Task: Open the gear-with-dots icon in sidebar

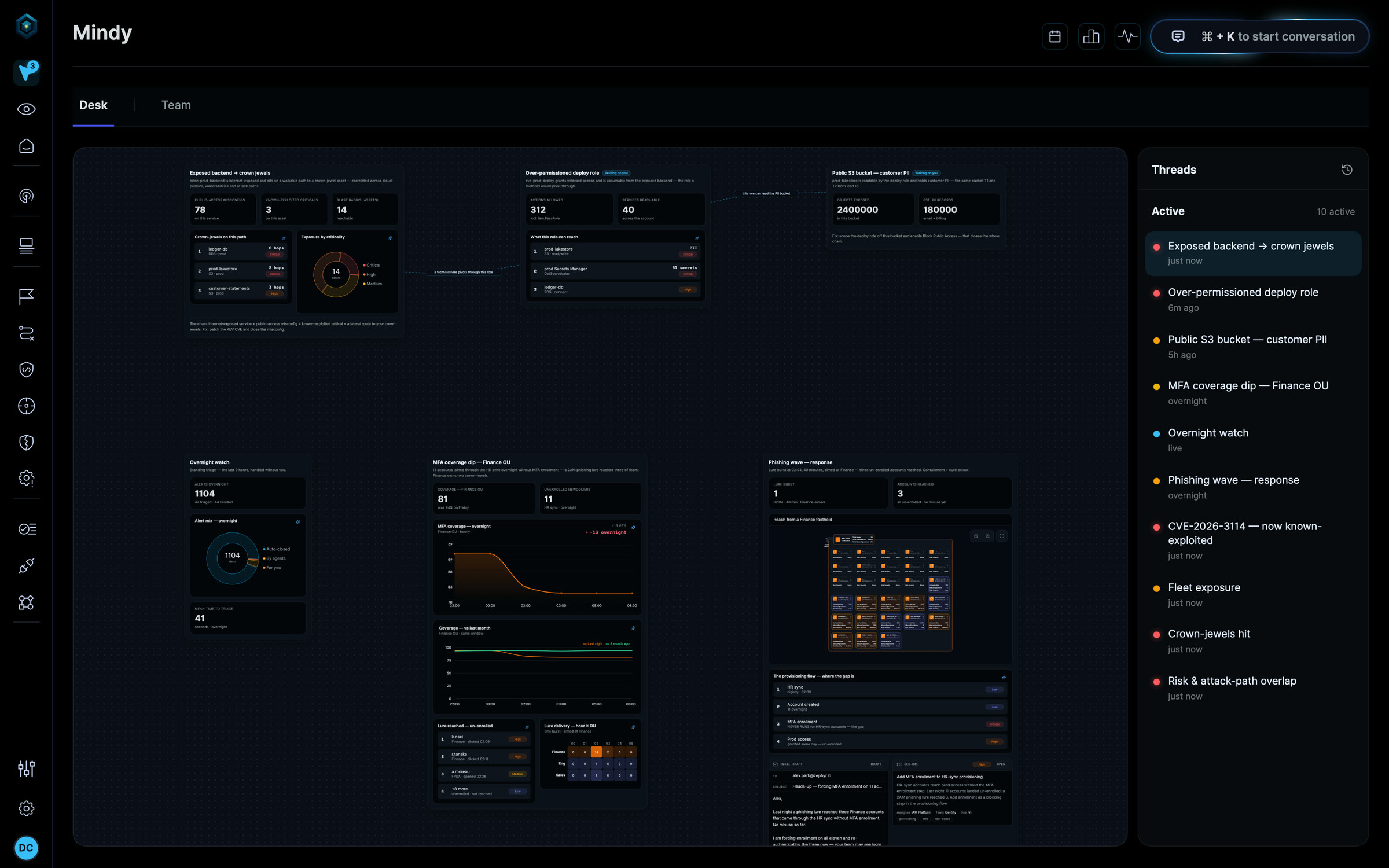Action: coord(26,478)
